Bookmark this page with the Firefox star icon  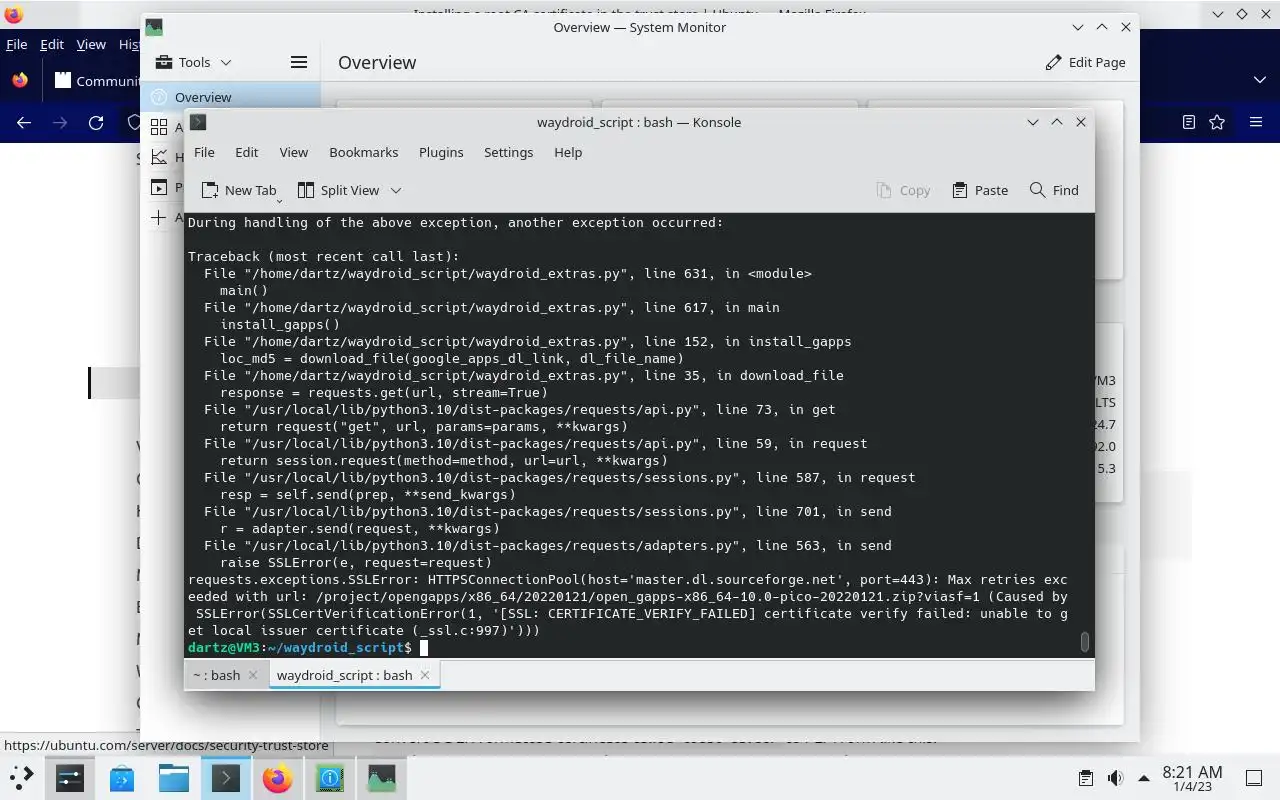point(1217,122)
